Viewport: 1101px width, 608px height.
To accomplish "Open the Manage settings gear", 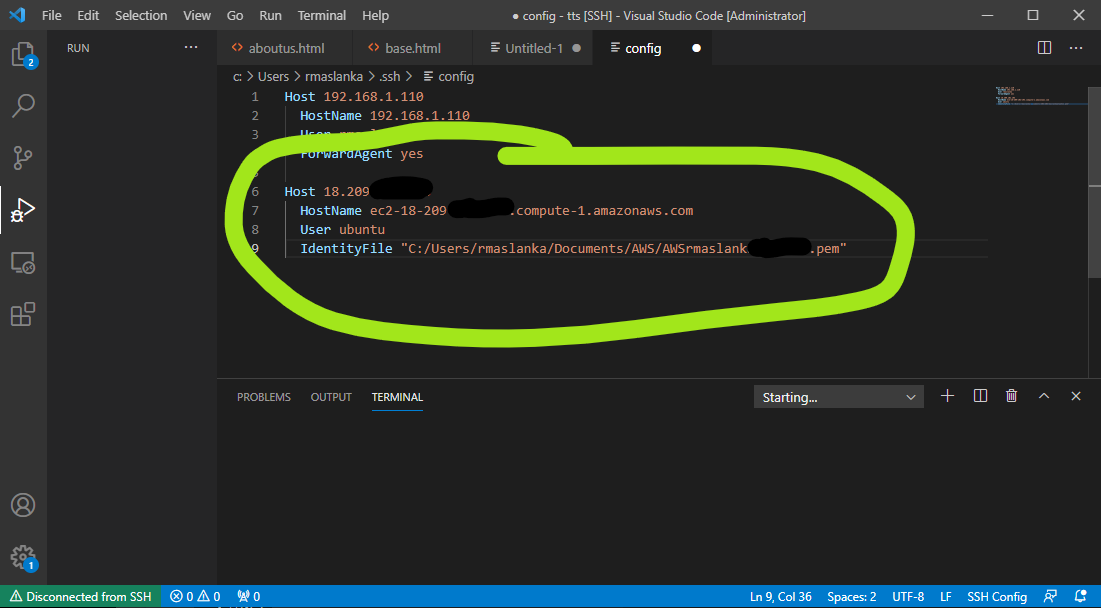I will [22, 557].
